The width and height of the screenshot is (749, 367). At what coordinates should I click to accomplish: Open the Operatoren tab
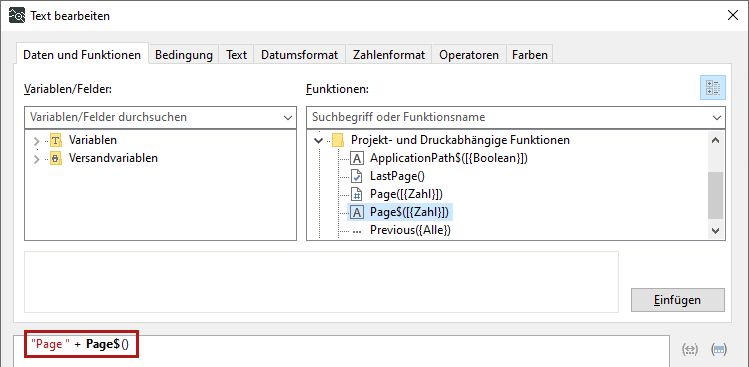(469, 55)
